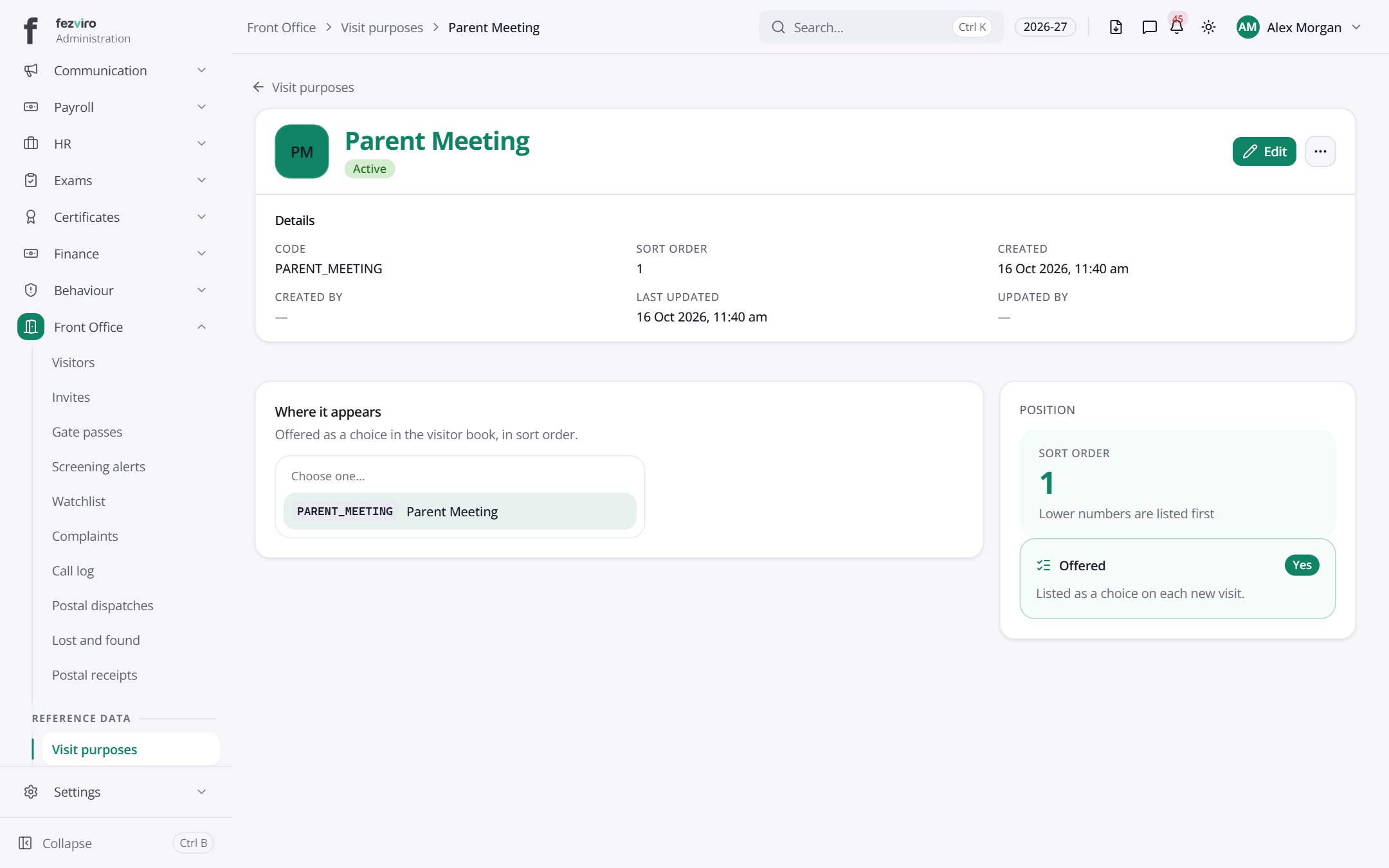The image size is (1389, 868).
Task: Expand the Settings chevron
Action: (201, 792)
